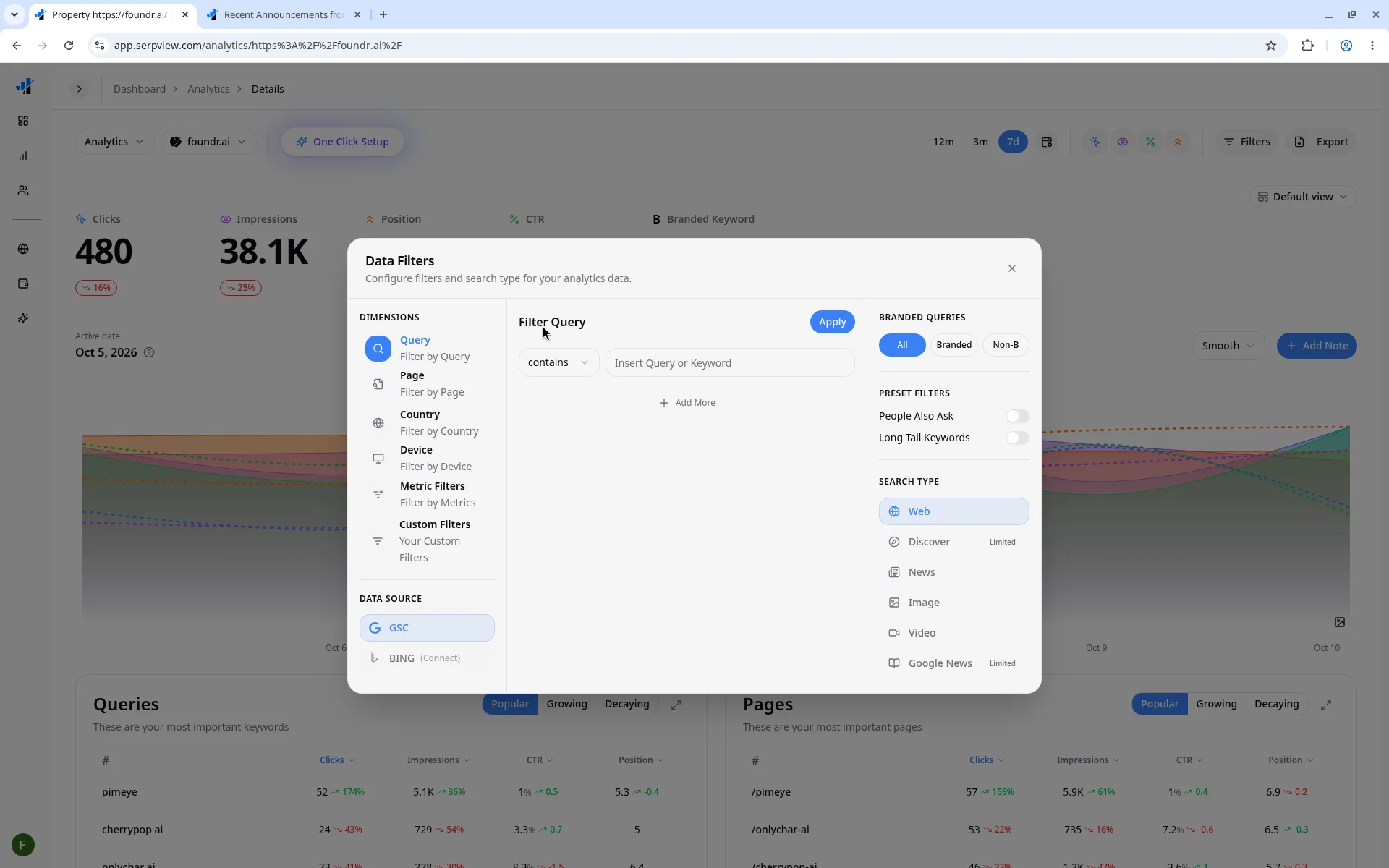
Task: Toggle the Impressions eye icon in toolbar
Action: point(1123,142)
